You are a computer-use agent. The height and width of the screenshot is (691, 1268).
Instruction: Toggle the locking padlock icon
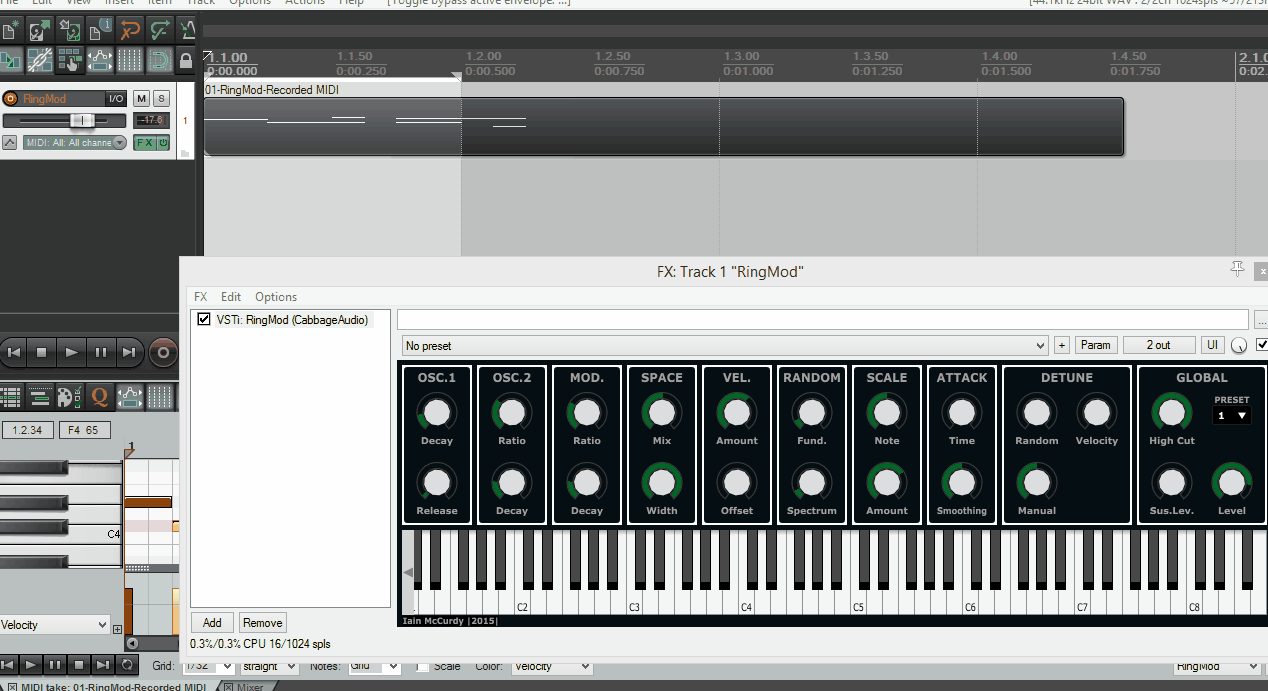tap(186, 60)
